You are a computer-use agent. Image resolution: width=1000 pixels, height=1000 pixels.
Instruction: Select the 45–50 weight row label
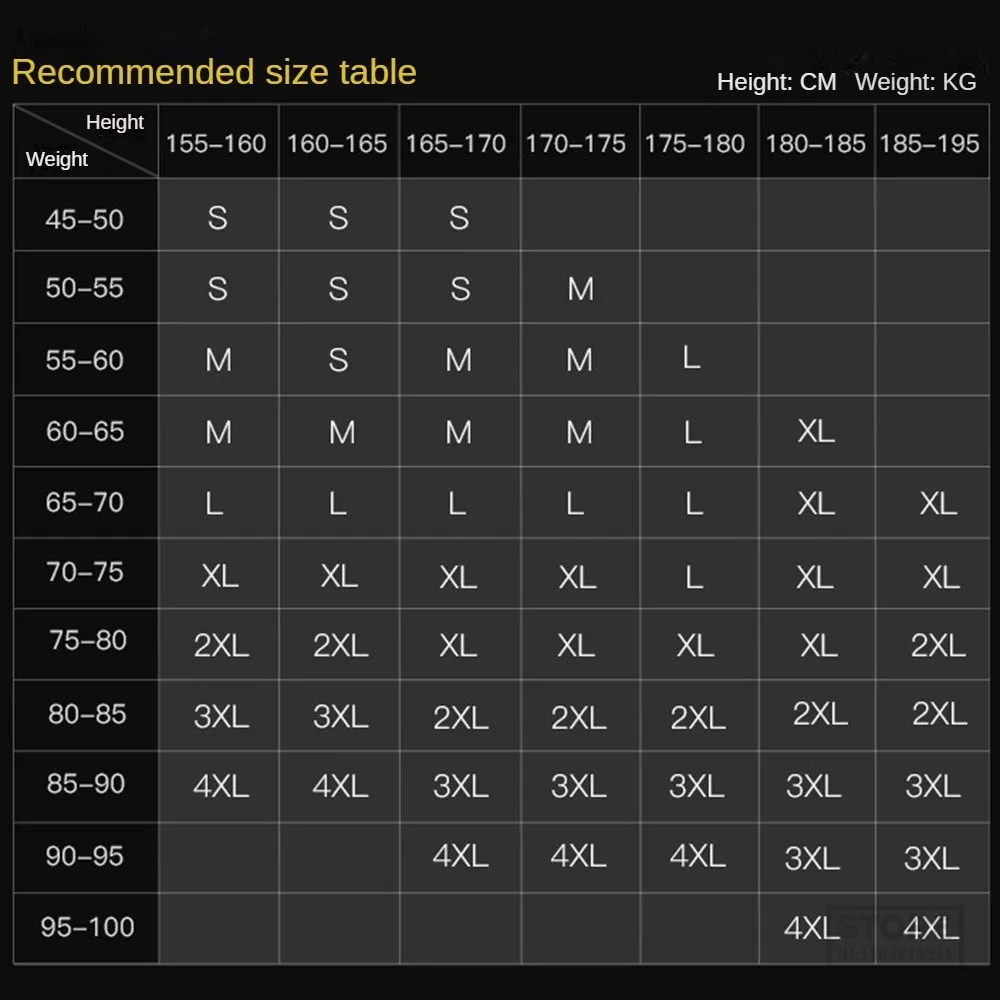85,219
